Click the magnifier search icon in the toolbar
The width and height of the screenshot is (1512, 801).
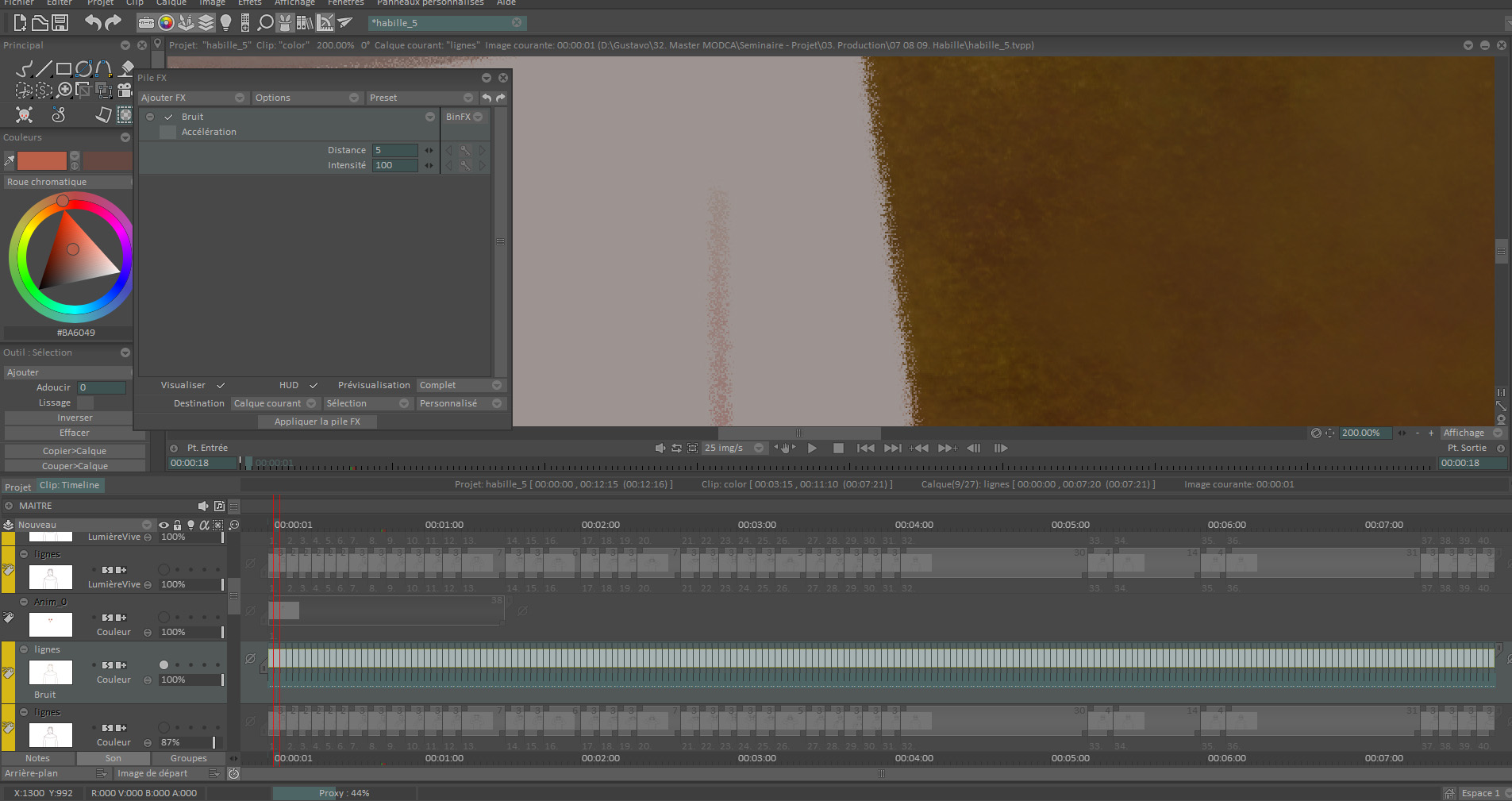coord(265,23)
